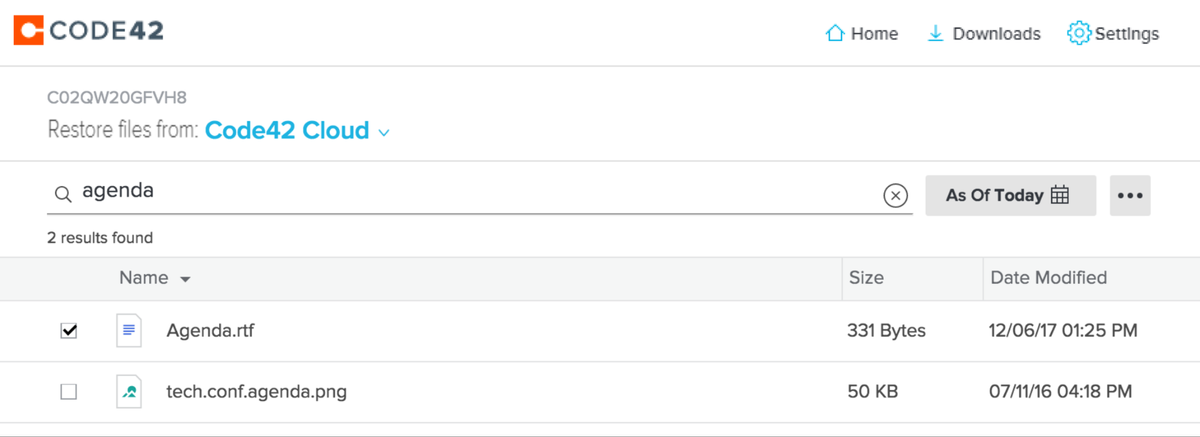This screenshot has width=1200, height=437.
Task: Open the Settings link text
Action: 1127,34
